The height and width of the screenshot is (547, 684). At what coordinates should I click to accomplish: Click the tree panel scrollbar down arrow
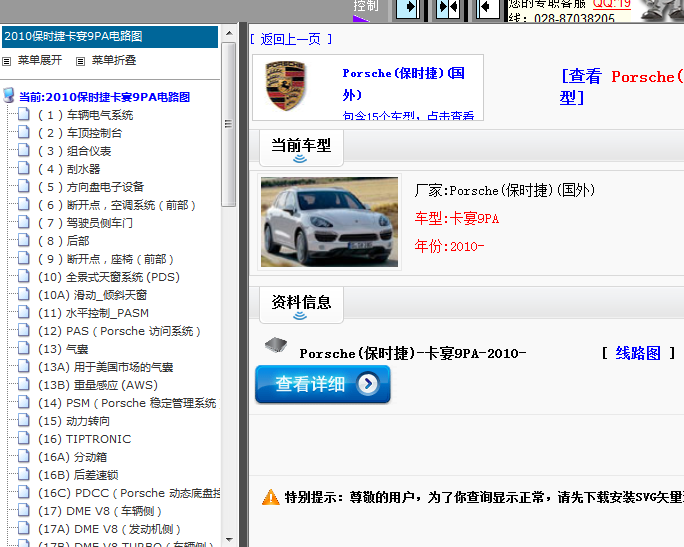coord(229,540)
